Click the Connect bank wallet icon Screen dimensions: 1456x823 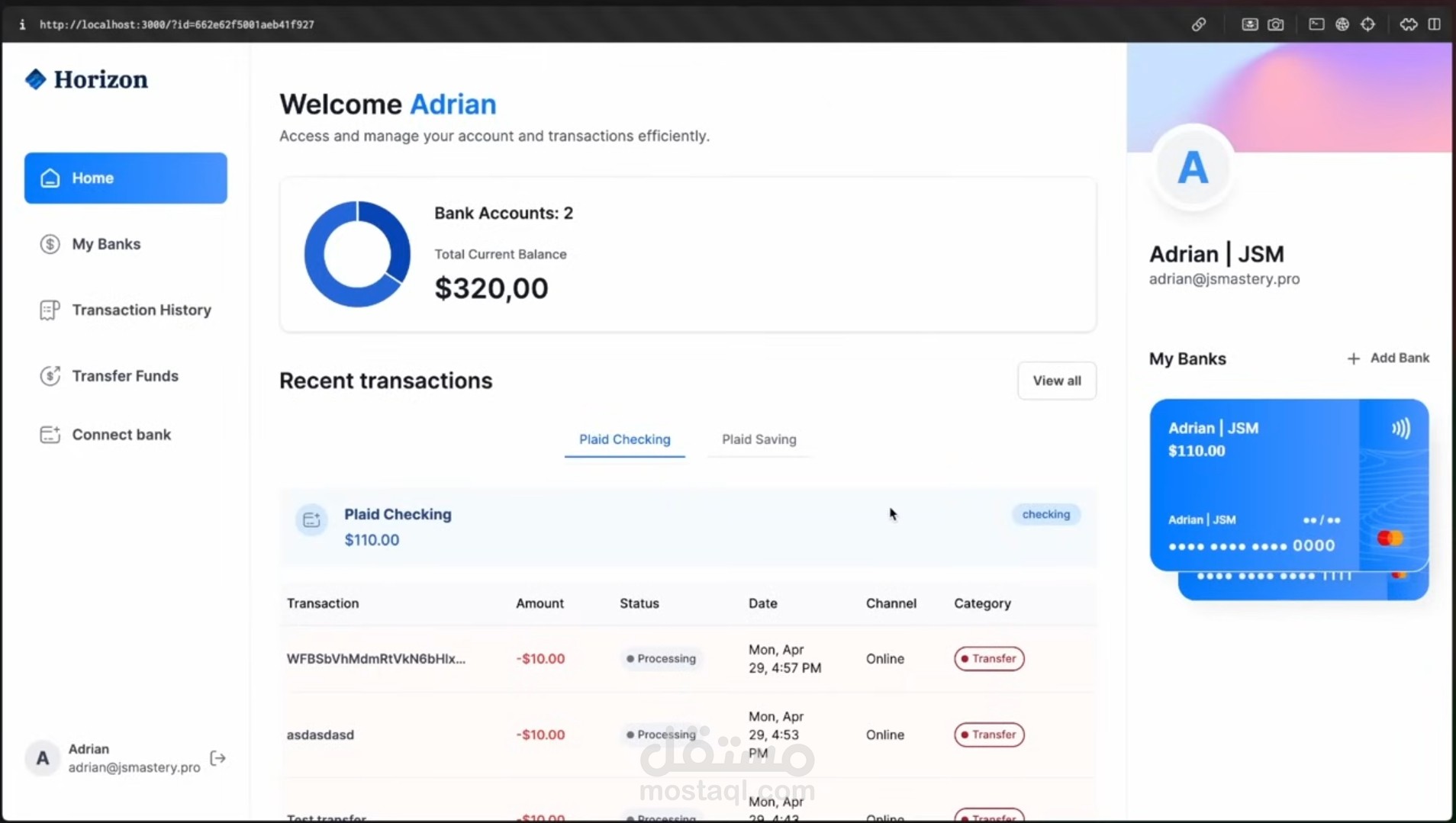coord(49,434)
